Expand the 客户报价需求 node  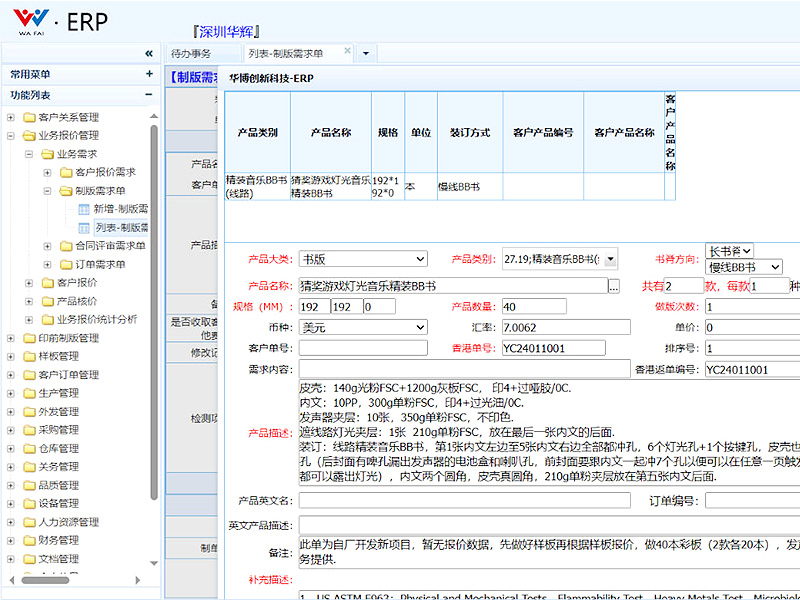47,172
